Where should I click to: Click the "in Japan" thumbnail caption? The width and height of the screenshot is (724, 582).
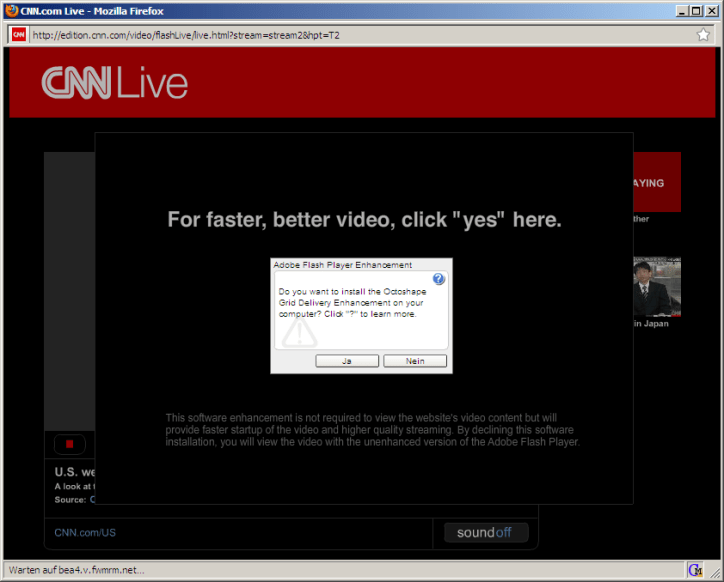650,324
